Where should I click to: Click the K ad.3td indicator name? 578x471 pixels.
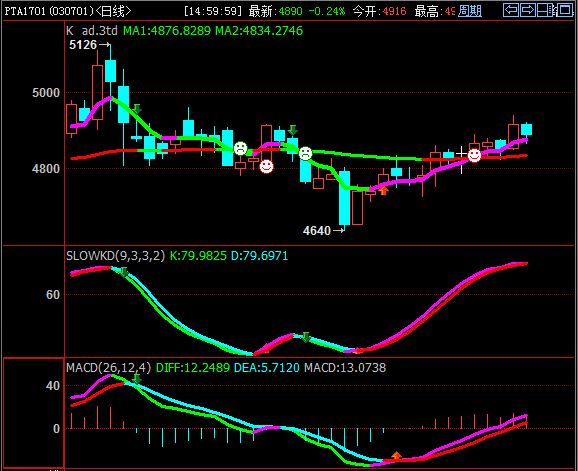pyautogui.click(x=92, y=31)
